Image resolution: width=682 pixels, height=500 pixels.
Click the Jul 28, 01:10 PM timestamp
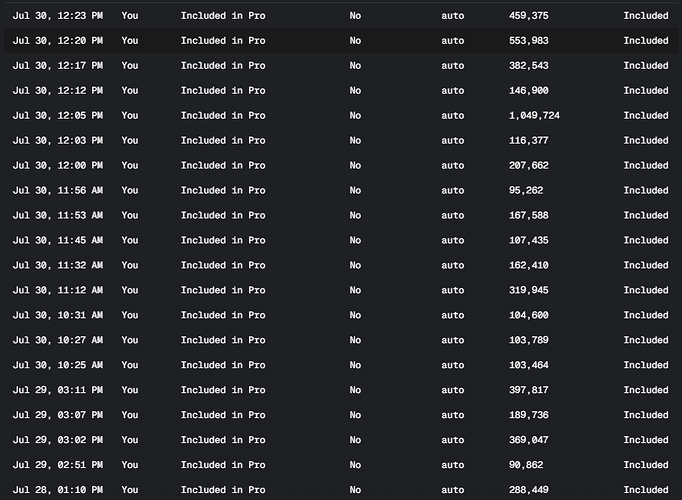click(57, 490)
